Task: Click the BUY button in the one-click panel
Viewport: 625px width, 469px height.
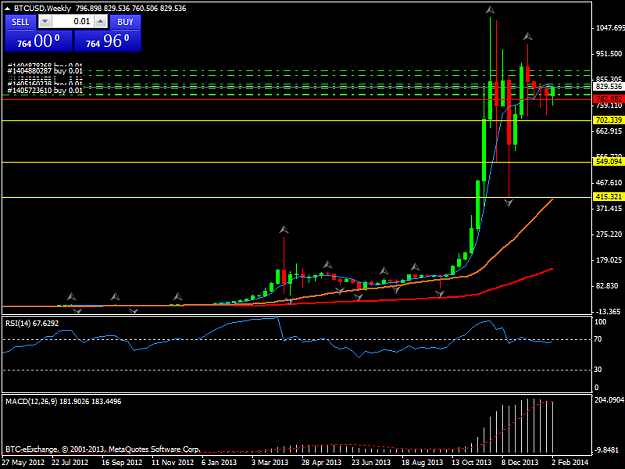Action: click(125, 22)
